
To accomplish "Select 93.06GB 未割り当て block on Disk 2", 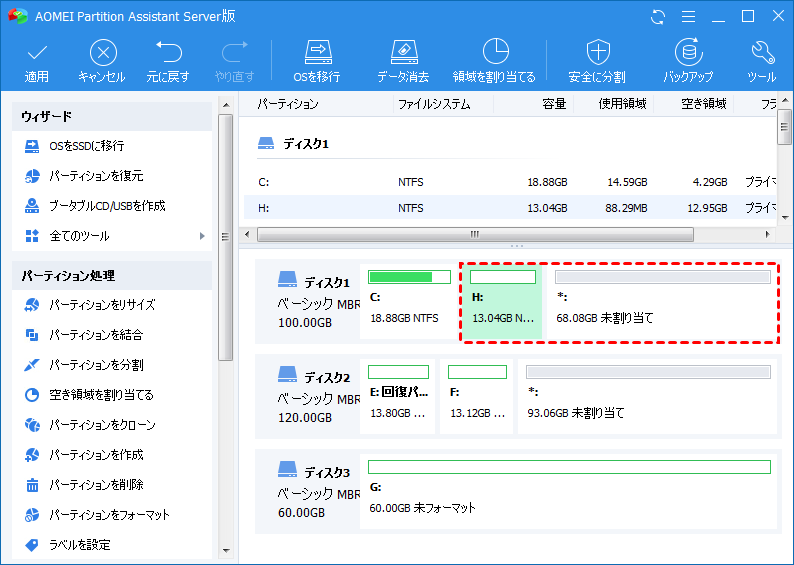I will (x=648, y=396).
